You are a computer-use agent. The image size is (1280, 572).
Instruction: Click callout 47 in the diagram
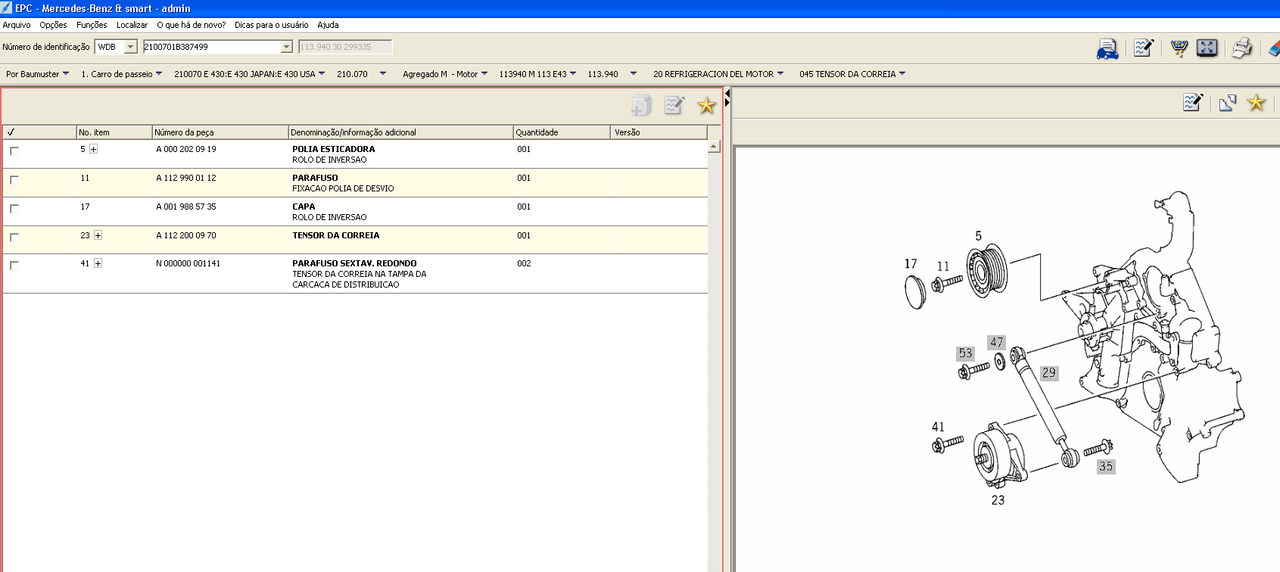coord(996,342)
